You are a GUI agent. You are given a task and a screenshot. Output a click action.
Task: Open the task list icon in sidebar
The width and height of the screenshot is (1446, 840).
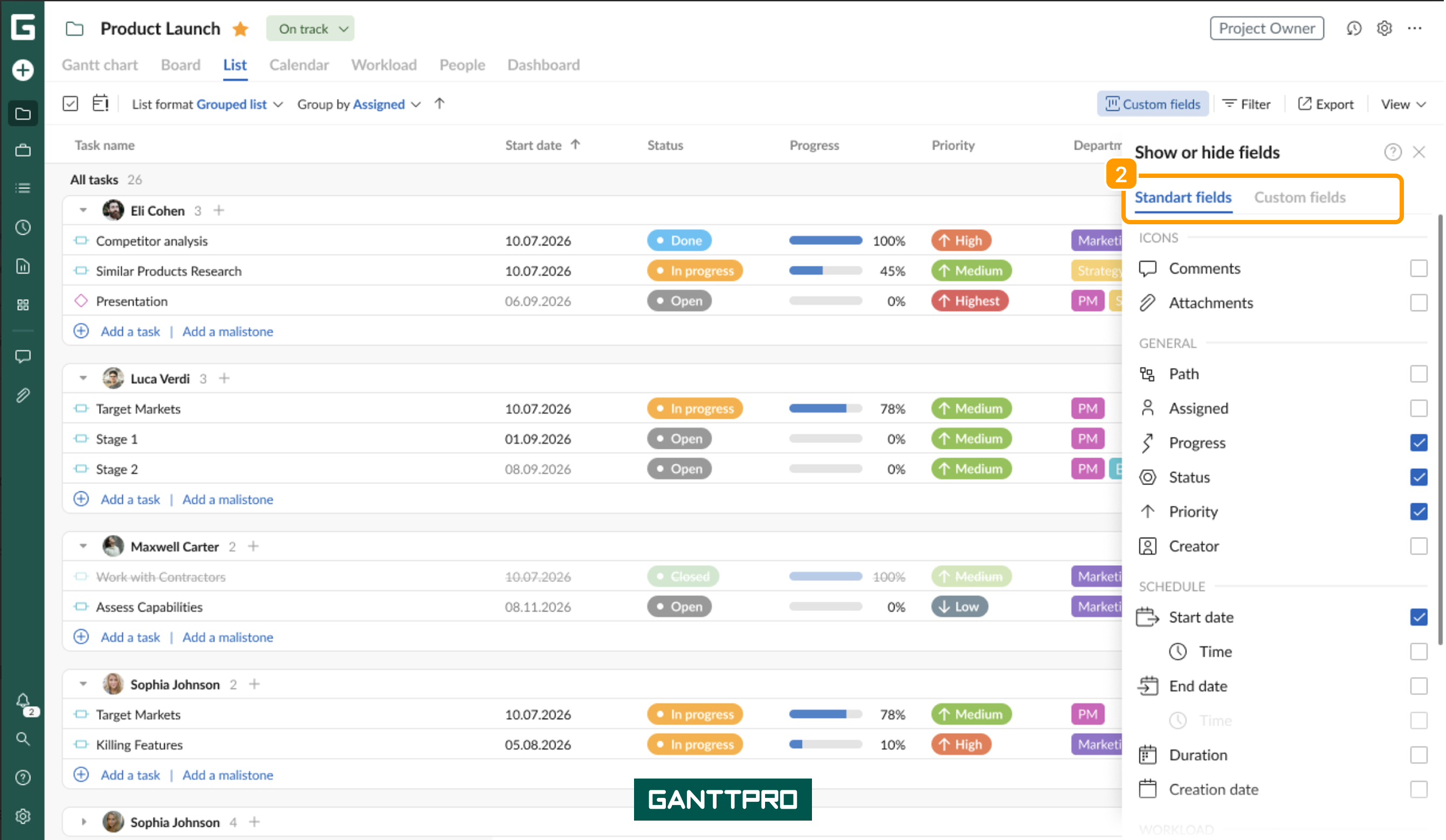(x=23, y=188)
